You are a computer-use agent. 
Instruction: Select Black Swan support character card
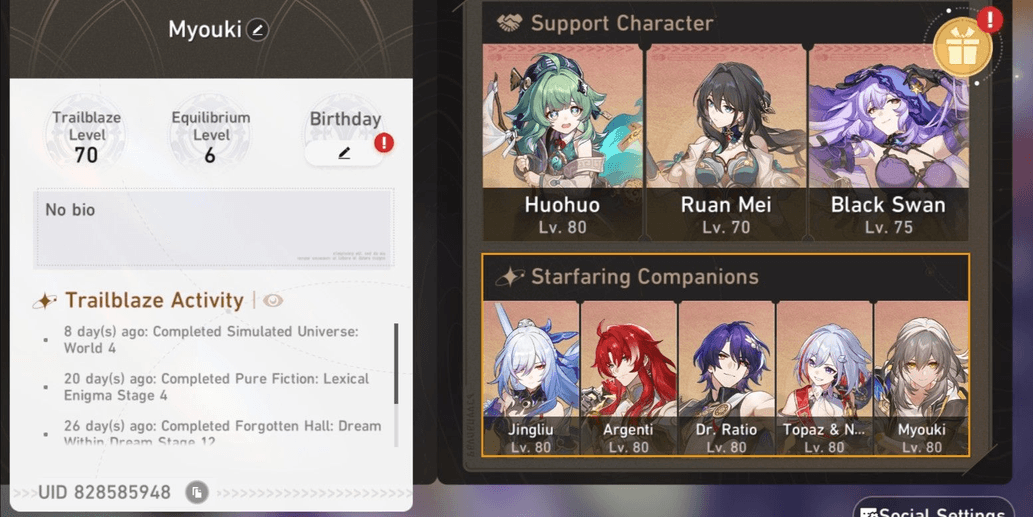point(888,142)
